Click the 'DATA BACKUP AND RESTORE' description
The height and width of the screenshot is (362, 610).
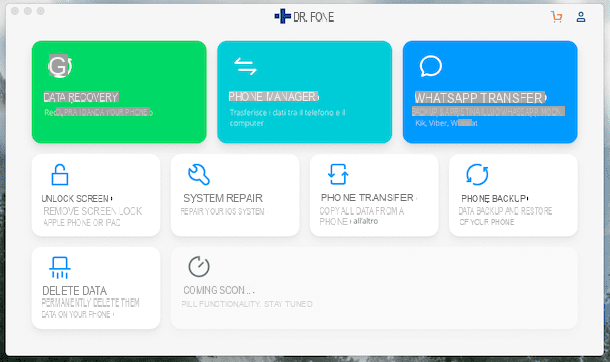[505, 211]
